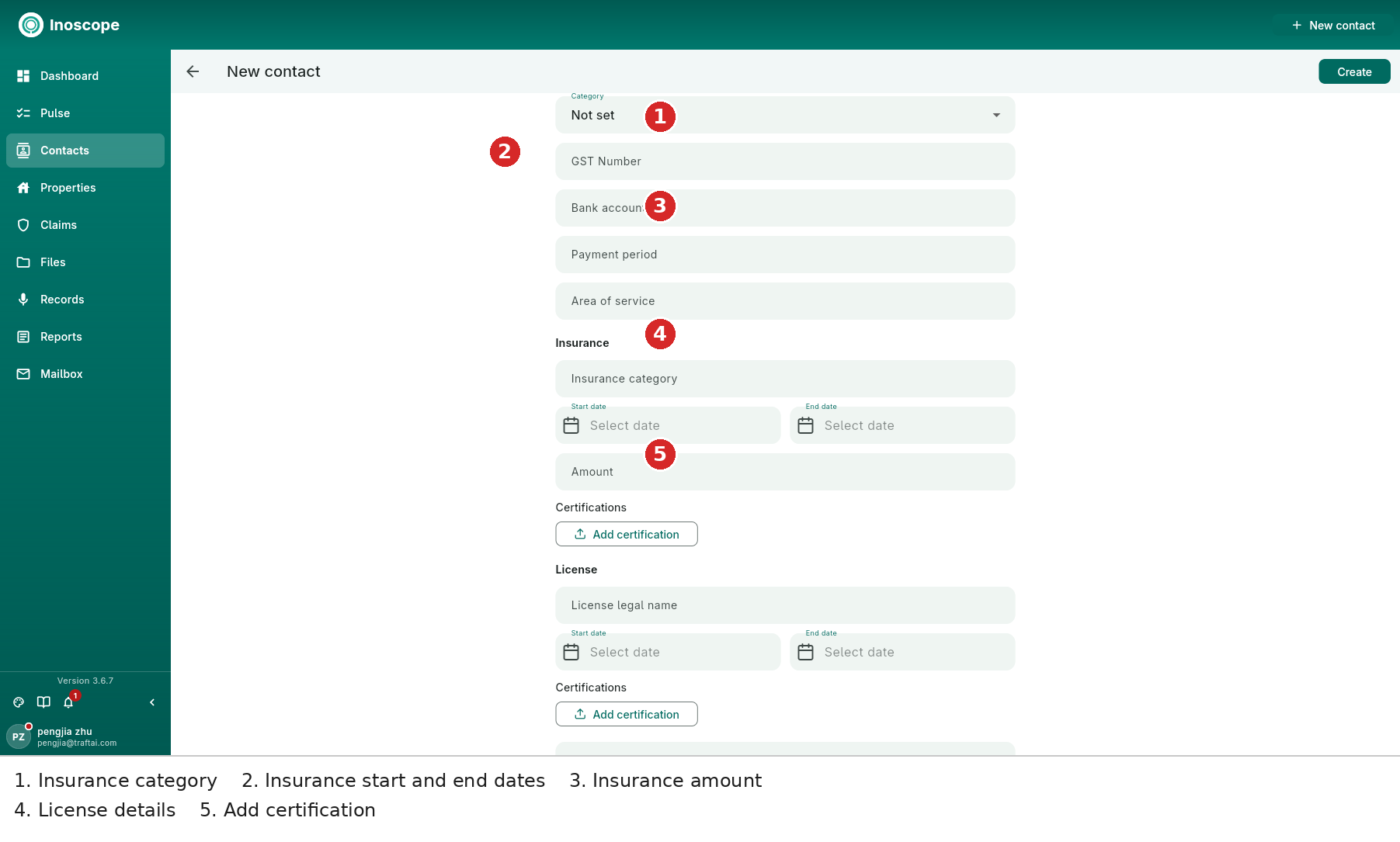This screenshot has width=1400, height=842.
Task: Focus the Amount field
Action: point(785,472)
